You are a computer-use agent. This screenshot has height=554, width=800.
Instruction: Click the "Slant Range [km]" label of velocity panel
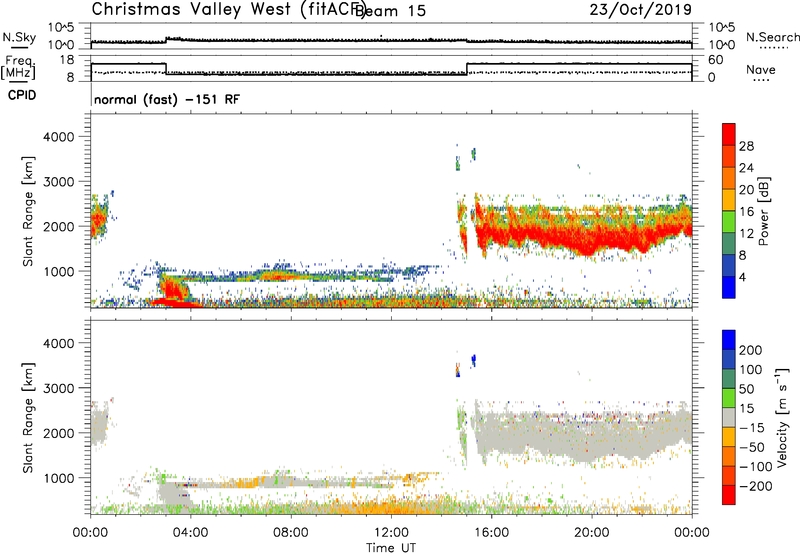coord(28,418)
